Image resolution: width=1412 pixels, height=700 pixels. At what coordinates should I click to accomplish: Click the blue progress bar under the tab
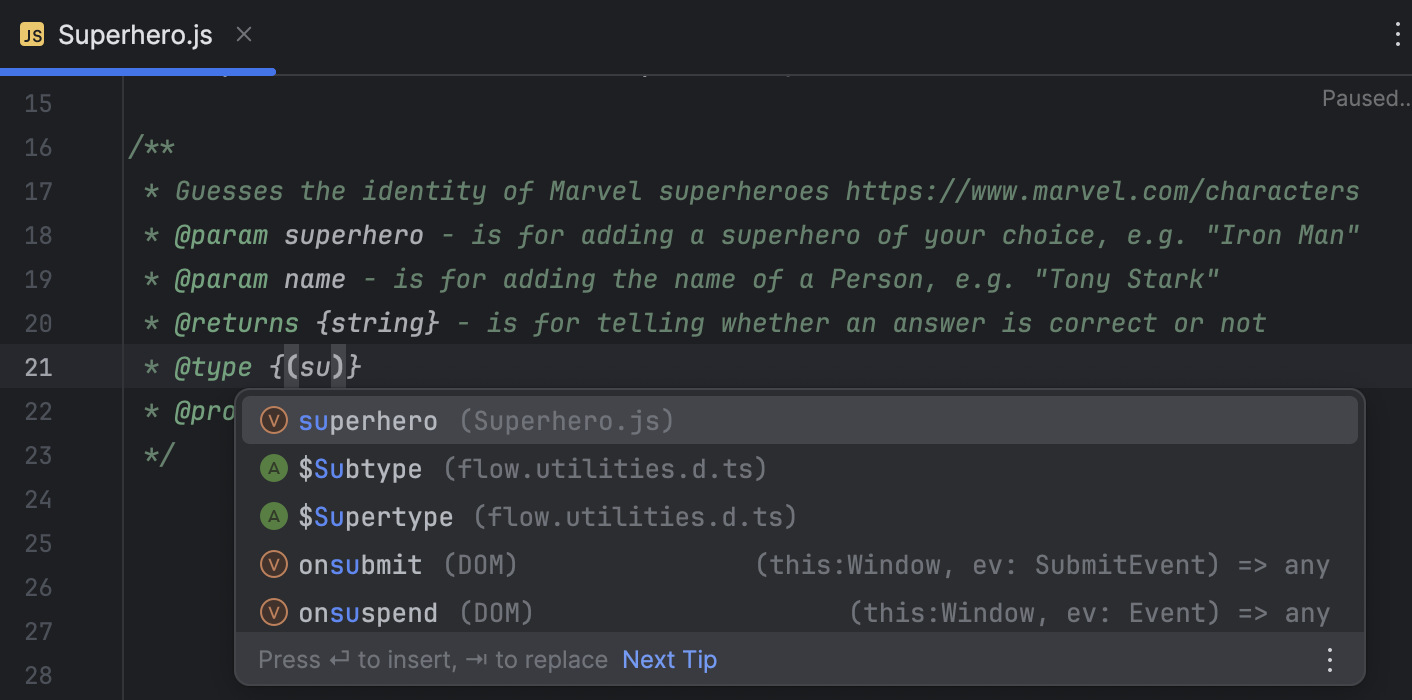coord(138,71)
